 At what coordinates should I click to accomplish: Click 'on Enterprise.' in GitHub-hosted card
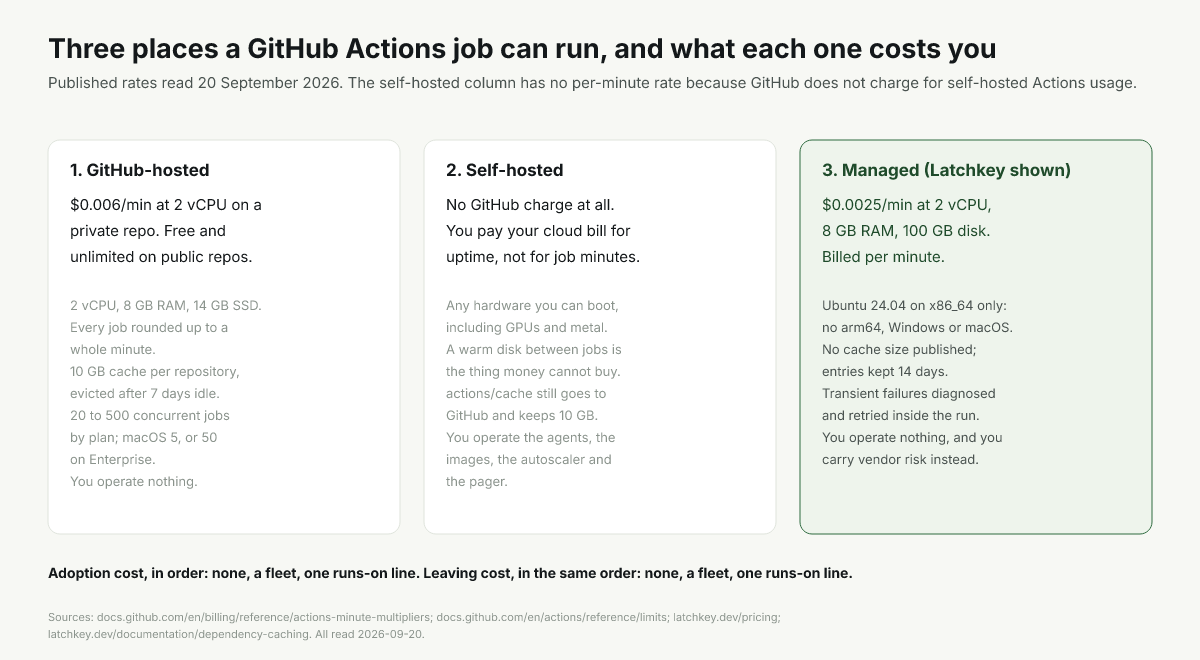pyautogui.click(x=114, y=459)
